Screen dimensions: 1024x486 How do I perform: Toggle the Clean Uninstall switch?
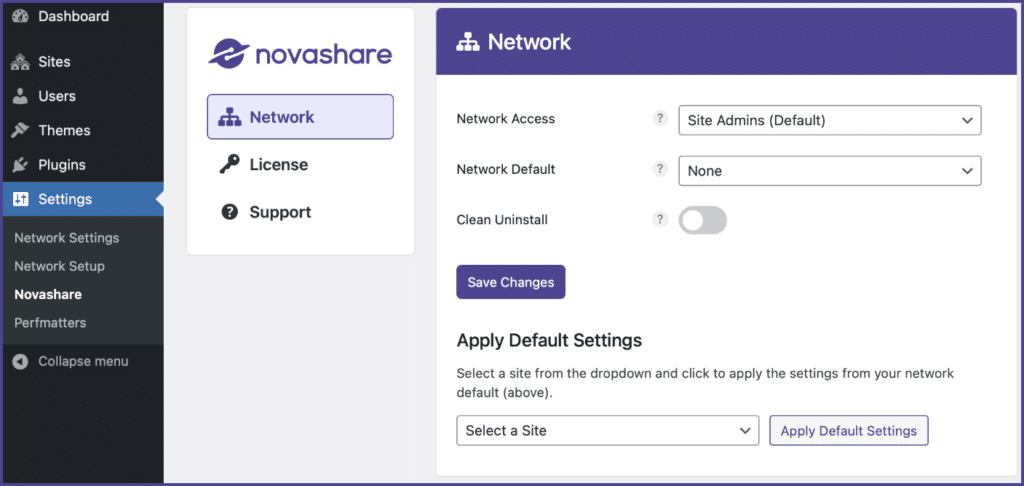tap(703, 220)
